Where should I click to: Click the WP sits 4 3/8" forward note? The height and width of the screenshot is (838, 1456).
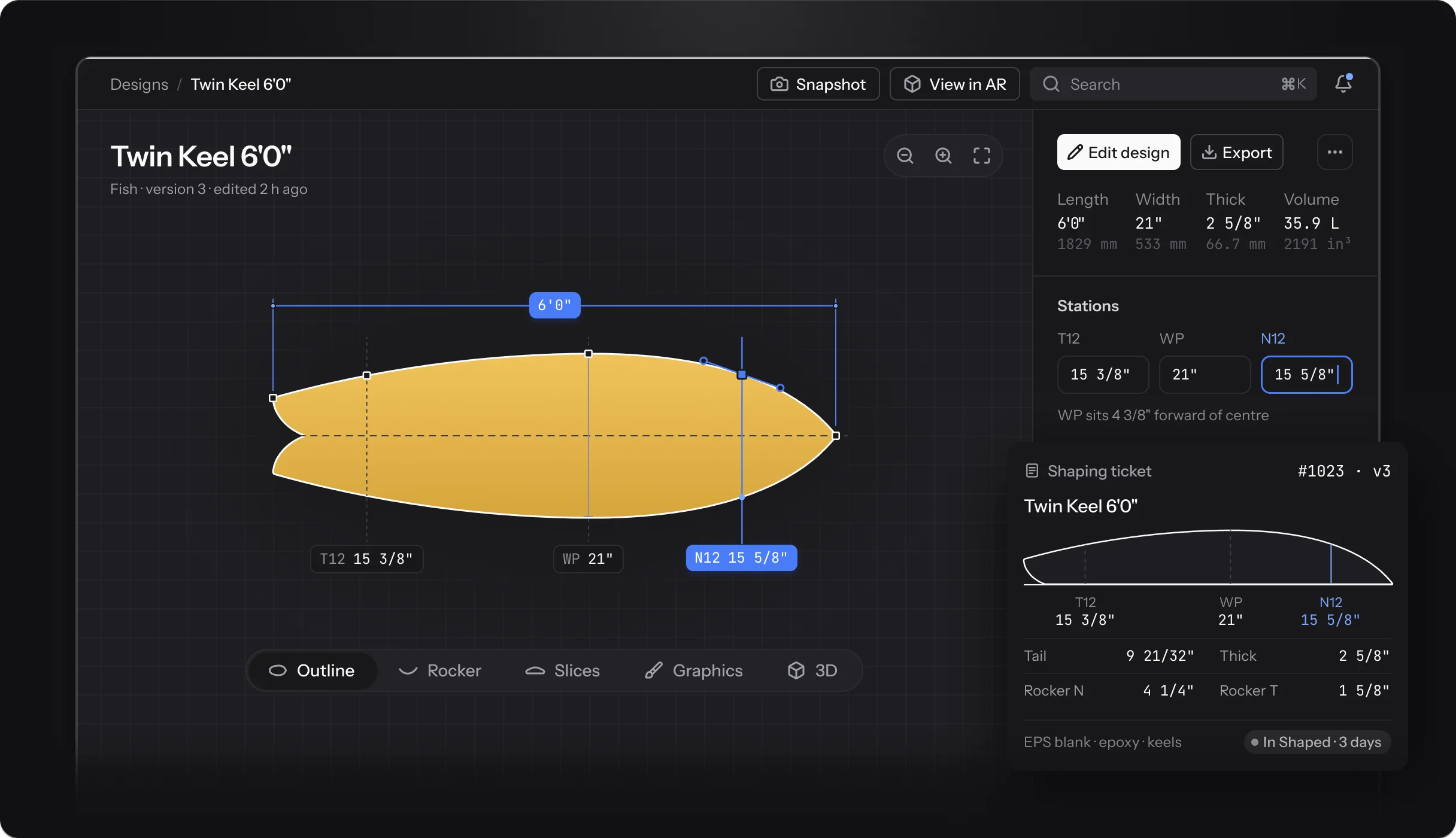tap(1163, 415)
